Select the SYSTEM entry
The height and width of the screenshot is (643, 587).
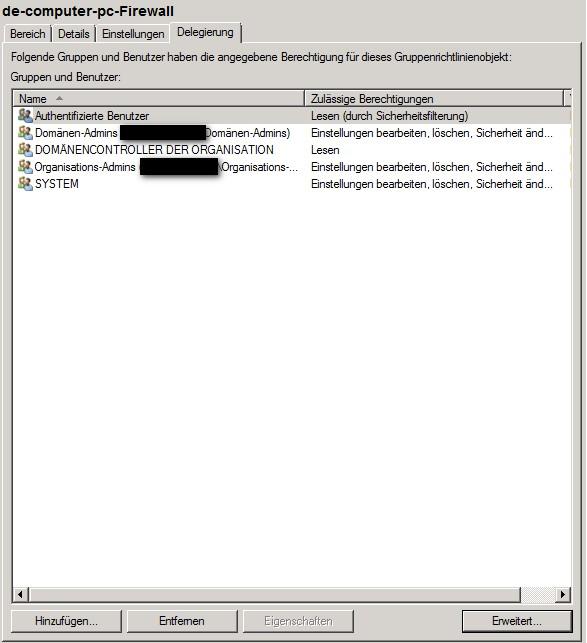point(292,184)
